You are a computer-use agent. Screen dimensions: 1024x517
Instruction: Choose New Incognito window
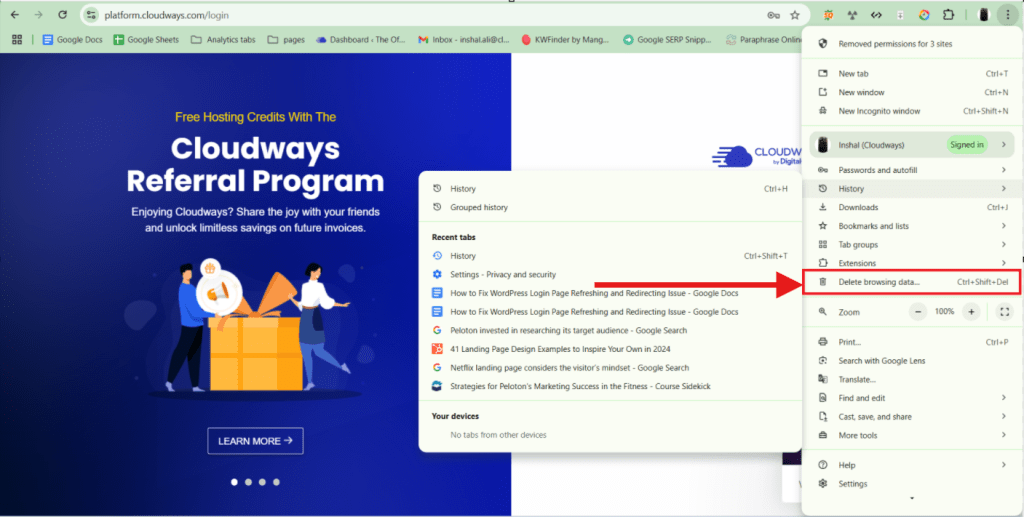[x=912, y=111]
